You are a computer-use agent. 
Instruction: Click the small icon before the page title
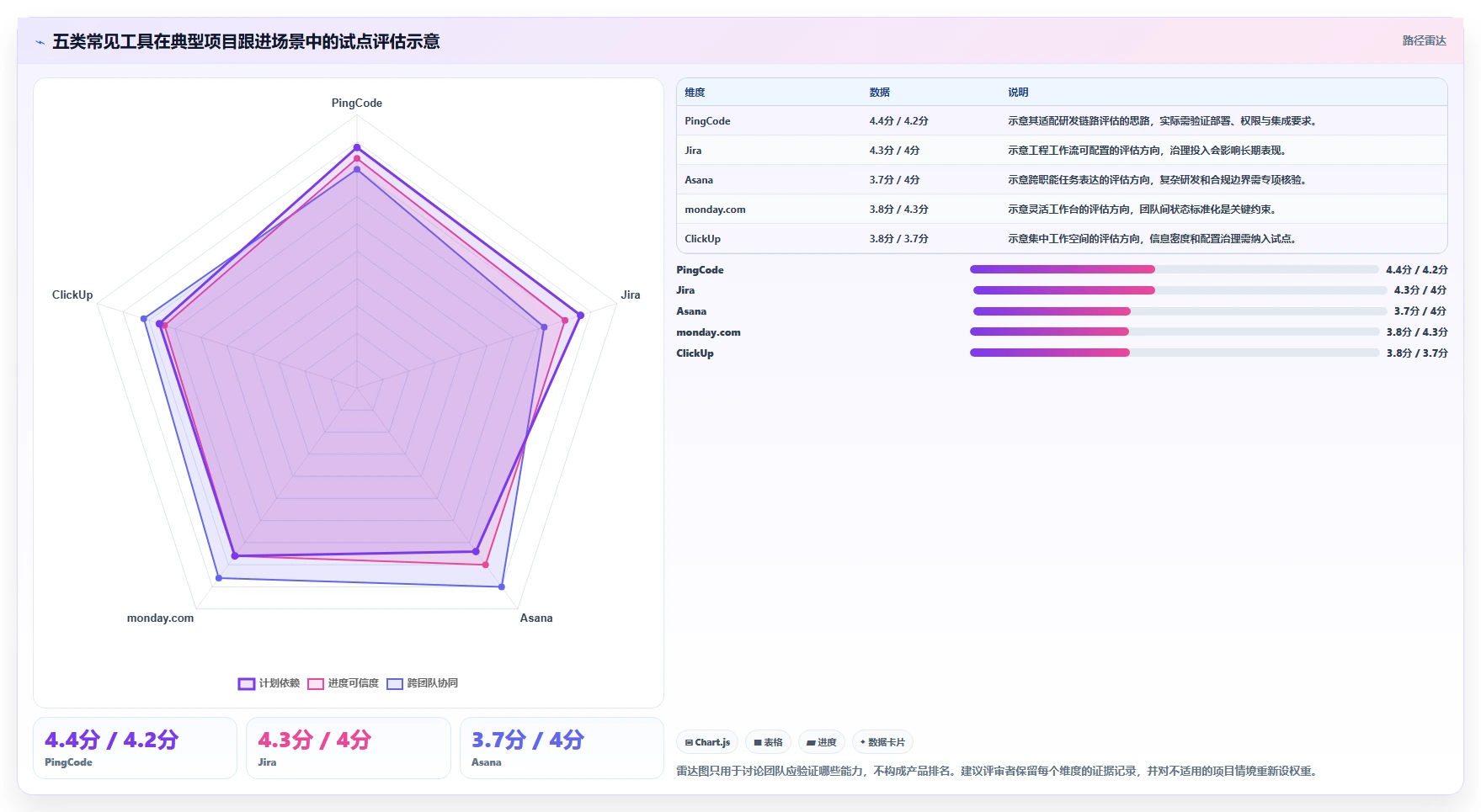point(40,42)
